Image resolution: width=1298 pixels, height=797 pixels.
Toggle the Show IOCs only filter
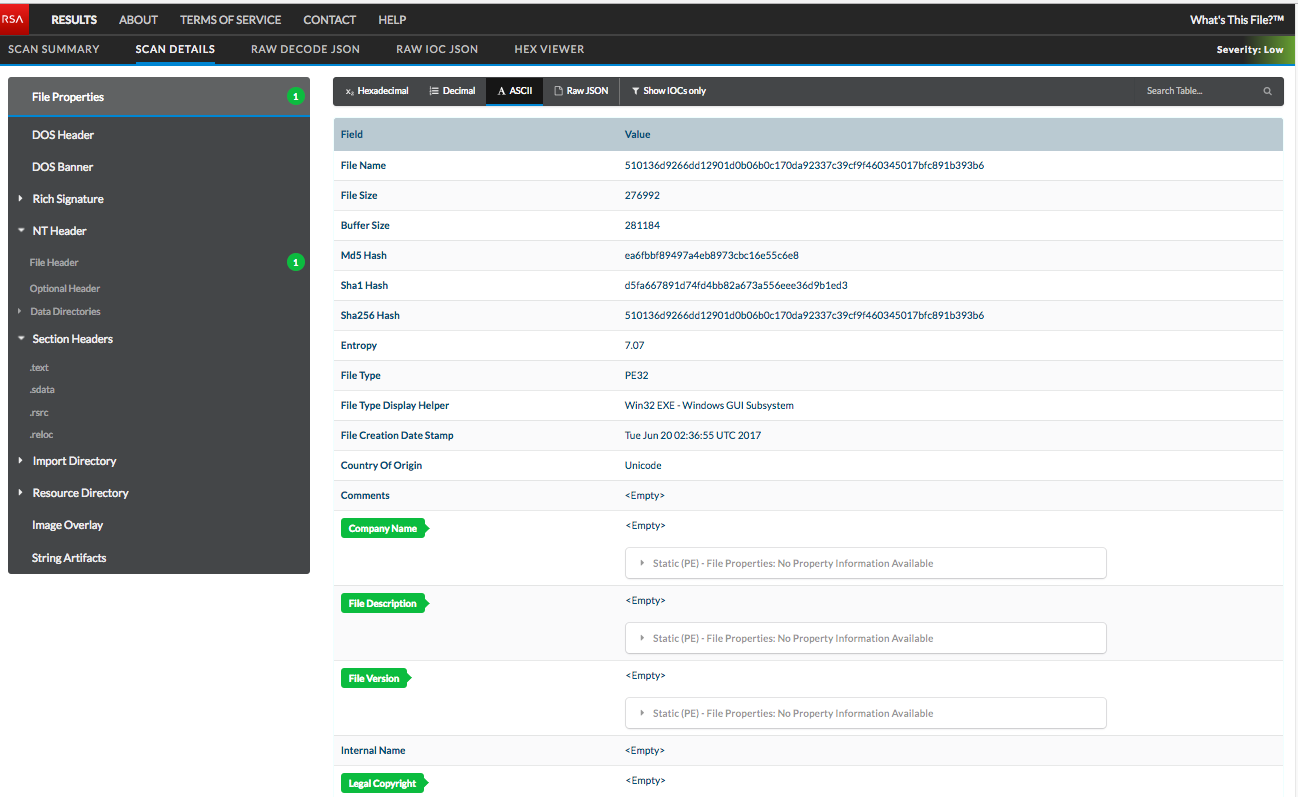[668, 91]
